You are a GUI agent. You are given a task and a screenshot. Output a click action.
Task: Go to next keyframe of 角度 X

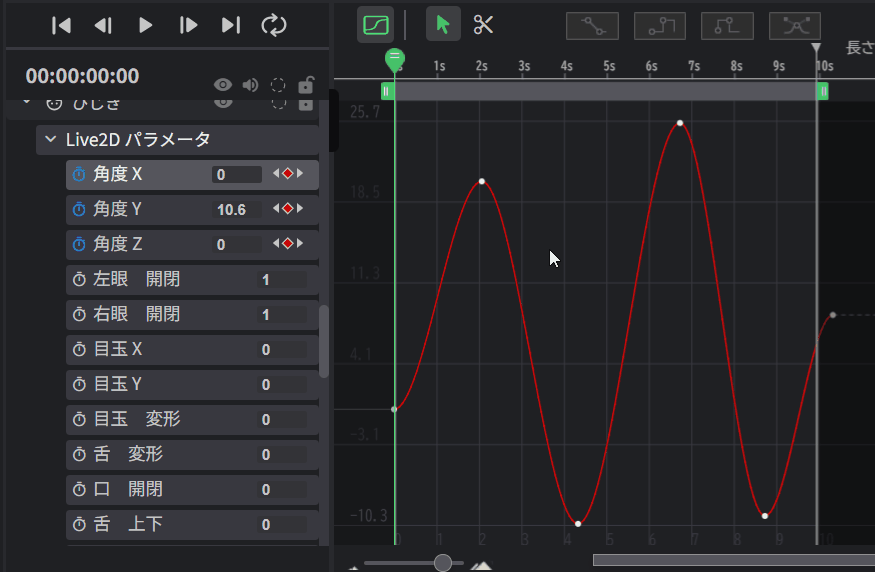(300, 174)
